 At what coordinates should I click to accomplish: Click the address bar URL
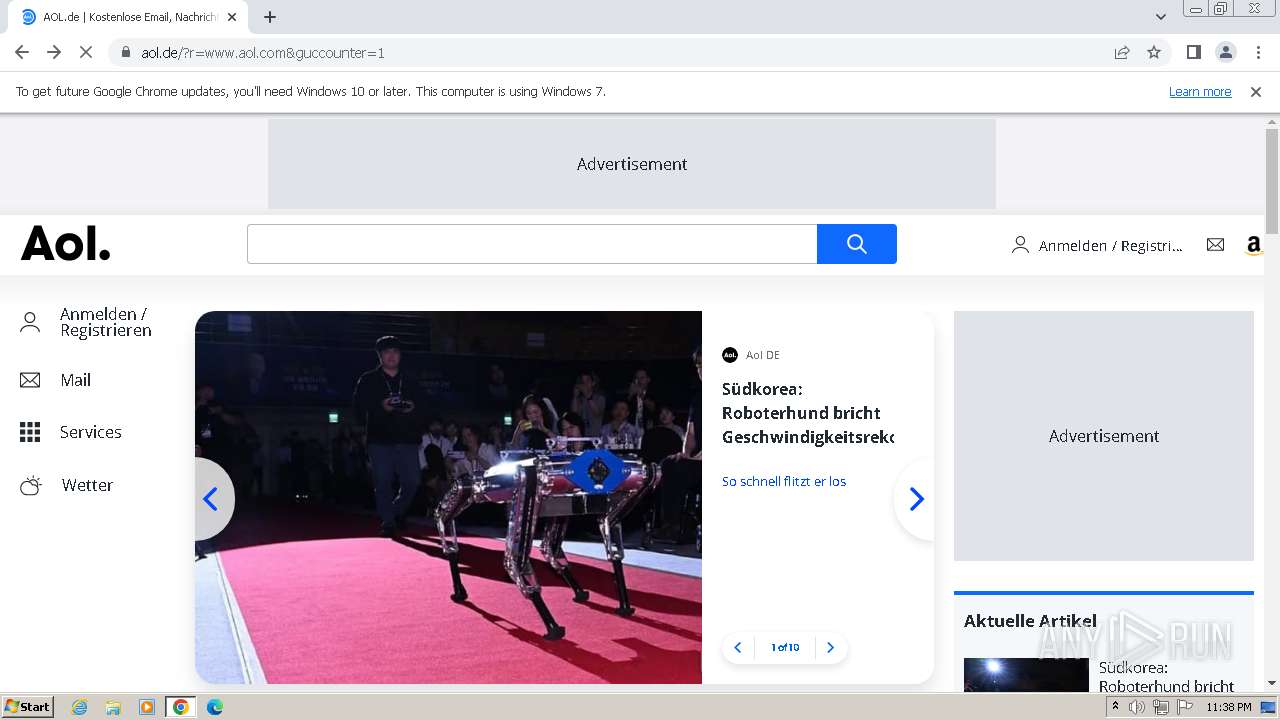(263, 53)
